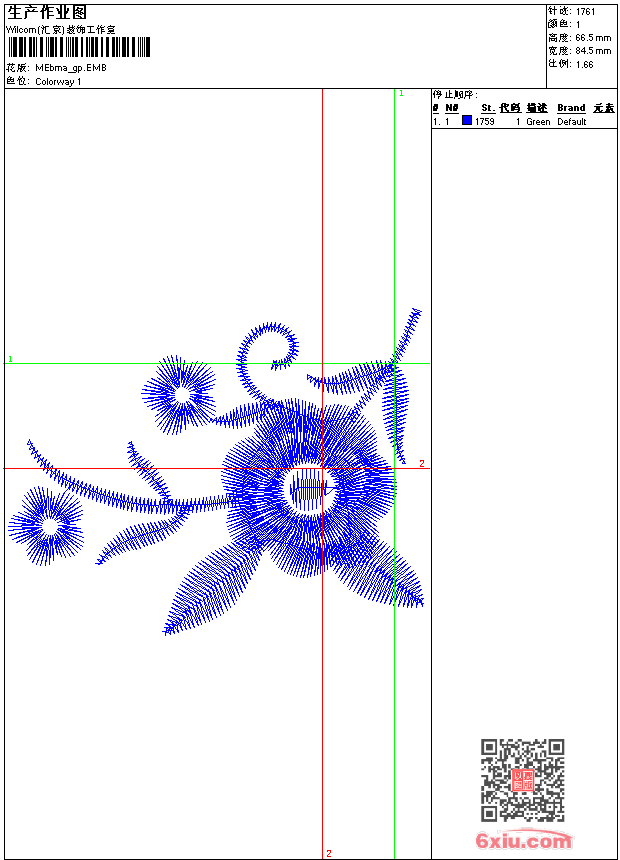
Task: Click the '生产作业图' page title
Action: [47, 12]
